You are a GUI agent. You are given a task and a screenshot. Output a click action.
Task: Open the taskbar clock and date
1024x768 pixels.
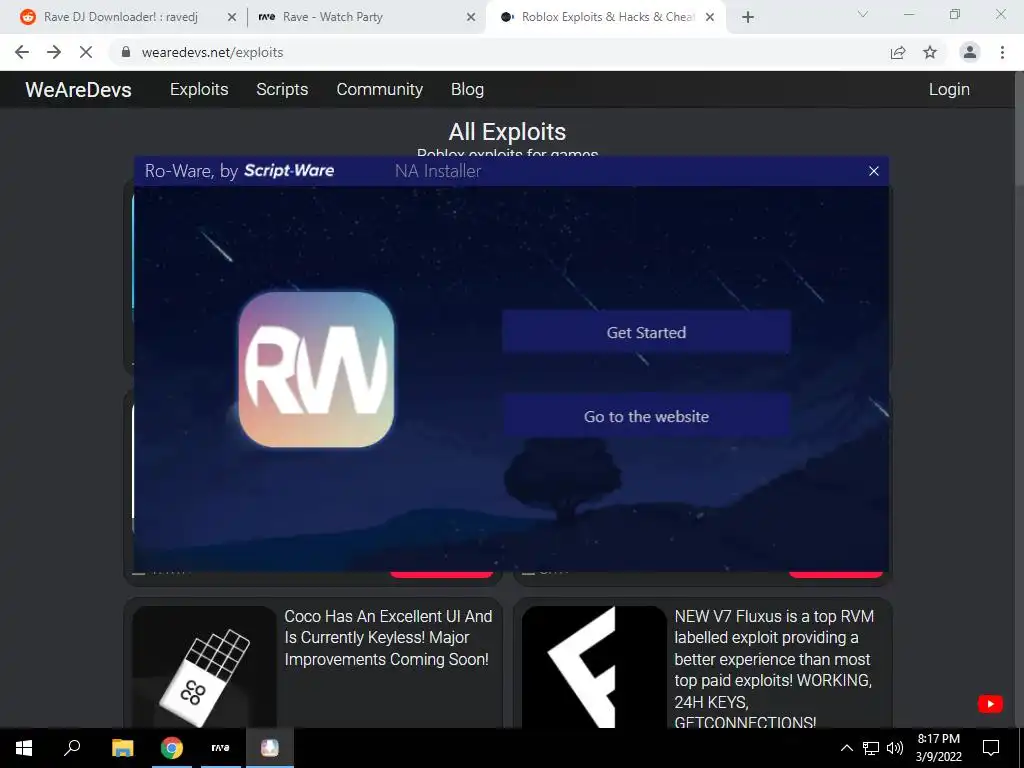(938, 748)
